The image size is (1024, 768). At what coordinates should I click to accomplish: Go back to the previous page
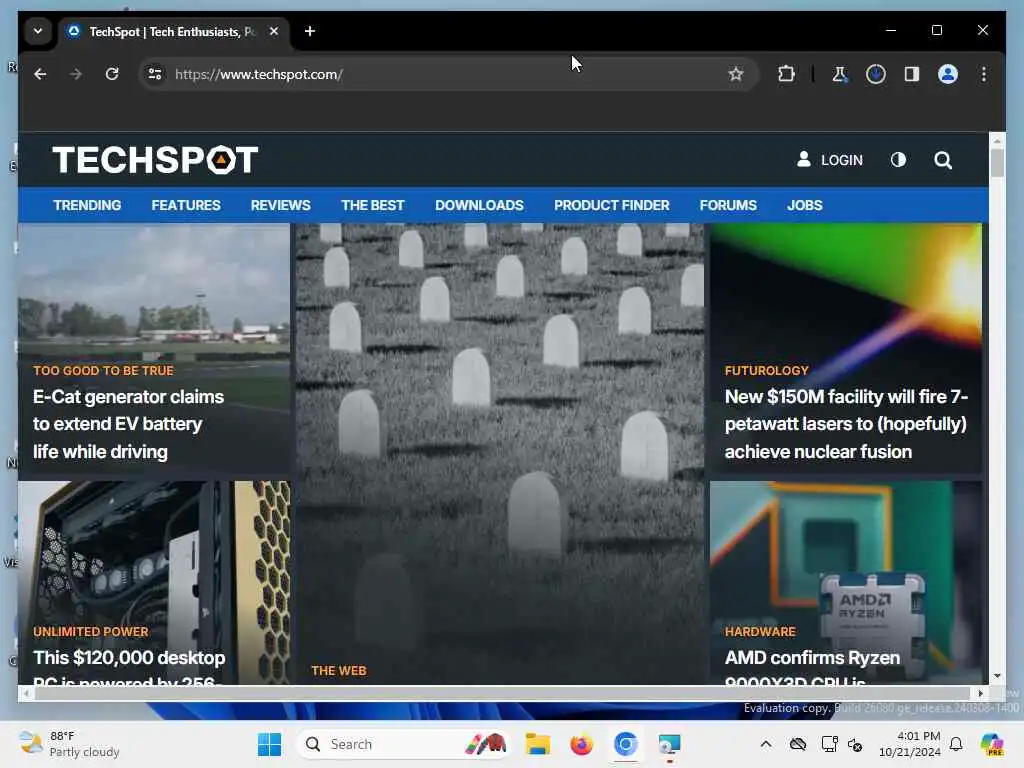pos(40,74)
